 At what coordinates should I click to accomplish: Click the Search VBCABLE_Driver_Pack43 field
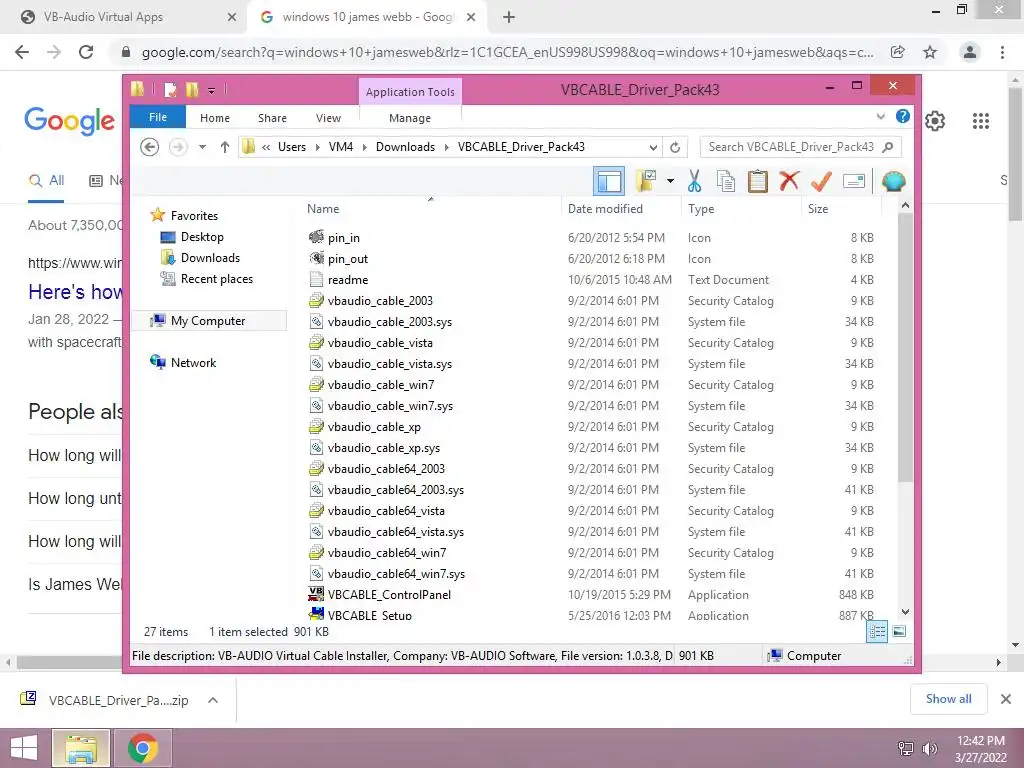click(801, 147)
